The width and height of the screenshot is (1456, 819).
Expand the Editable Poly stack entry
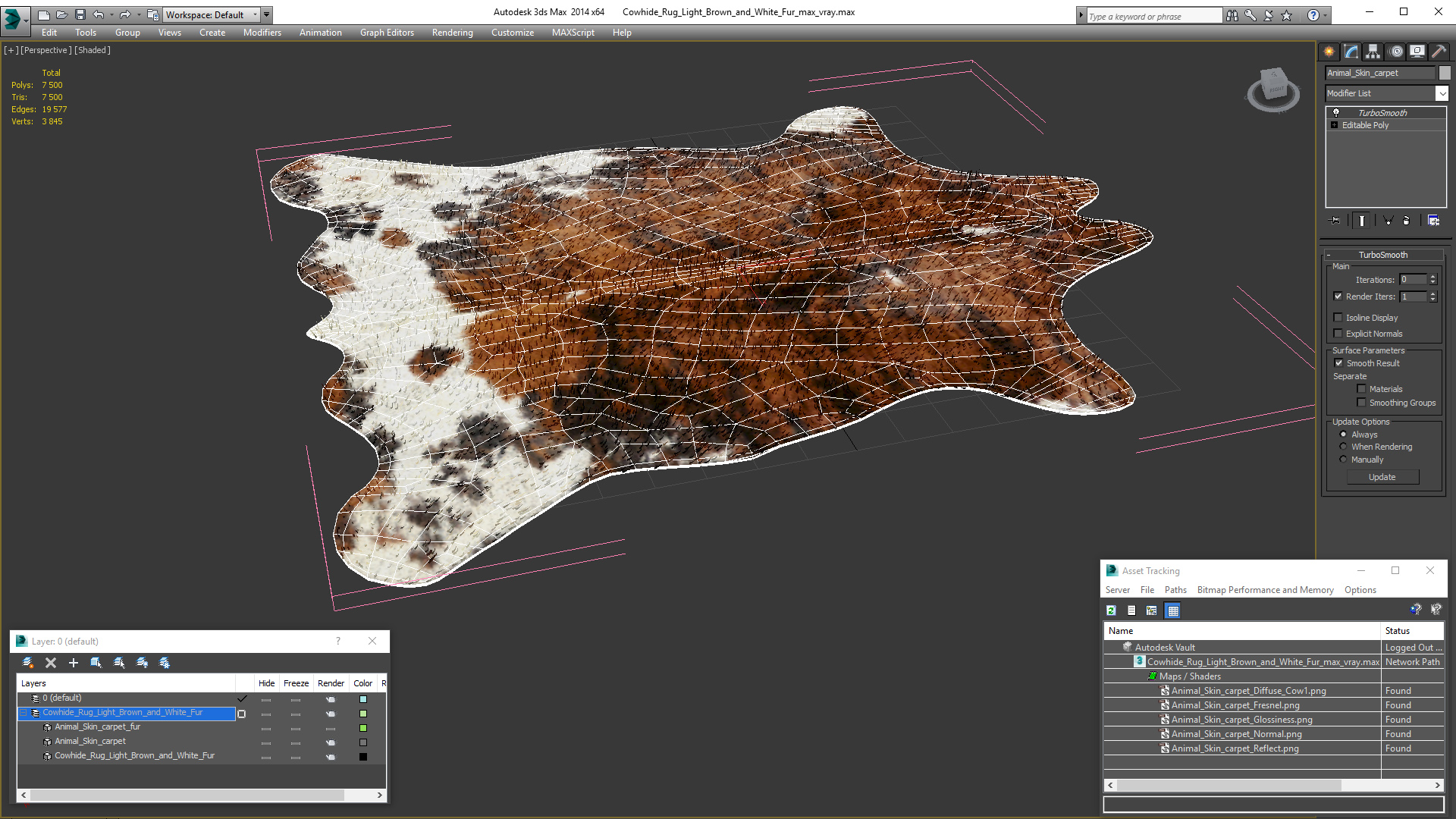pos(1335,125)
